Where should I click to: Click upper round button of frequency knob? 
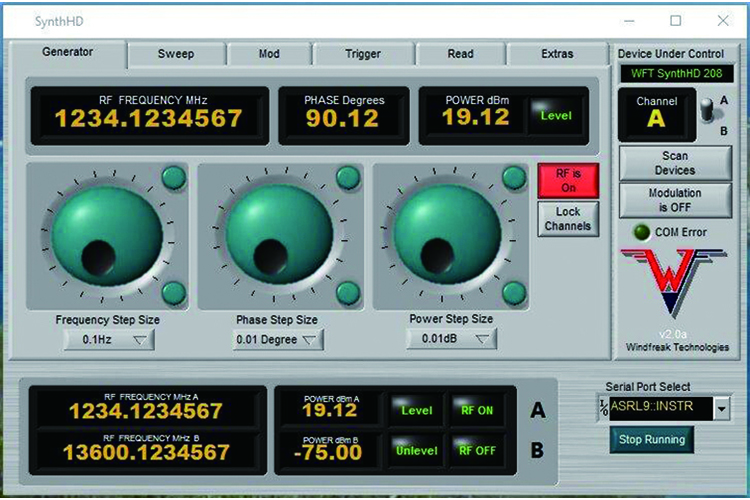coord(174,178)
